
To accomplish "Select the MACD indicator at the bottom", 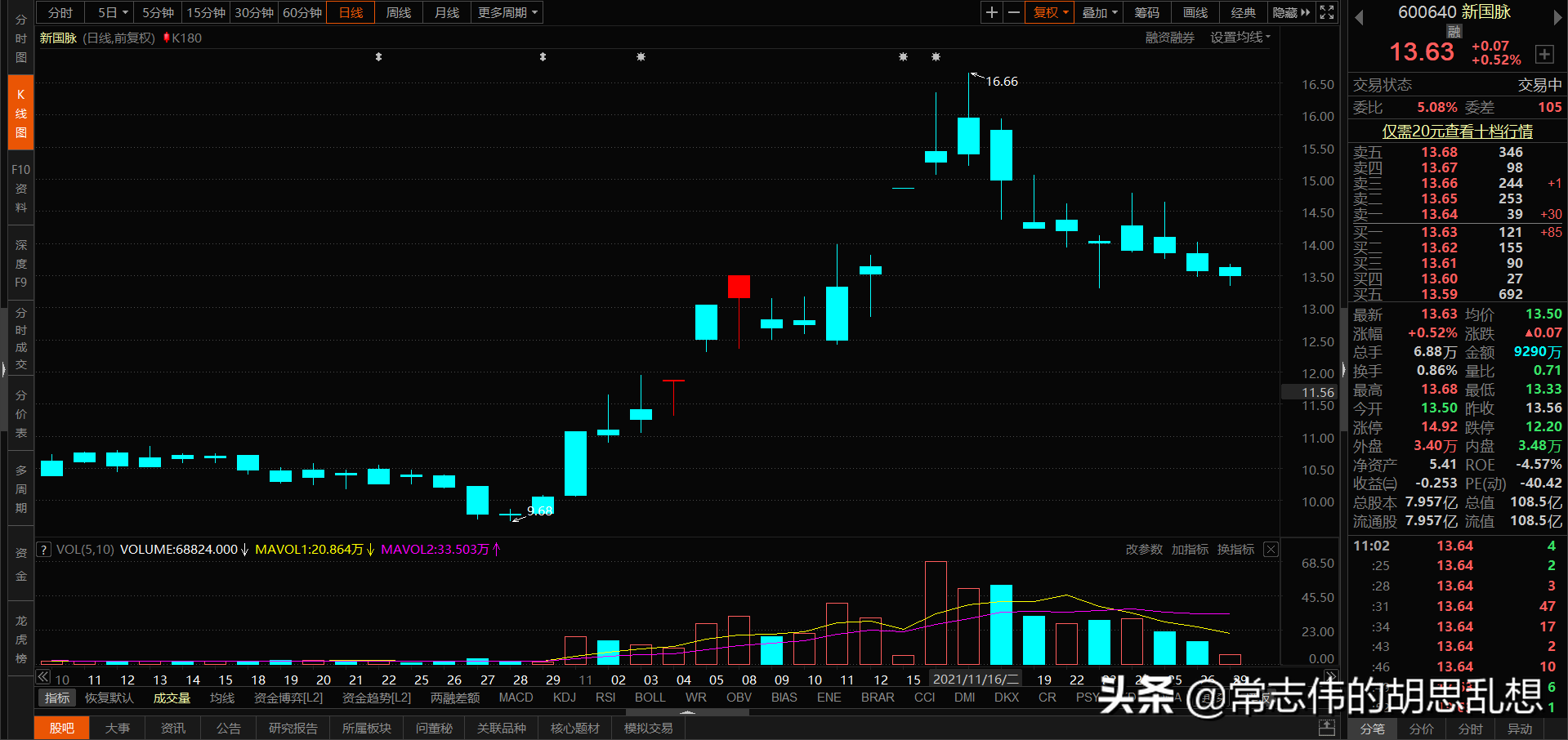I will 516,698.
